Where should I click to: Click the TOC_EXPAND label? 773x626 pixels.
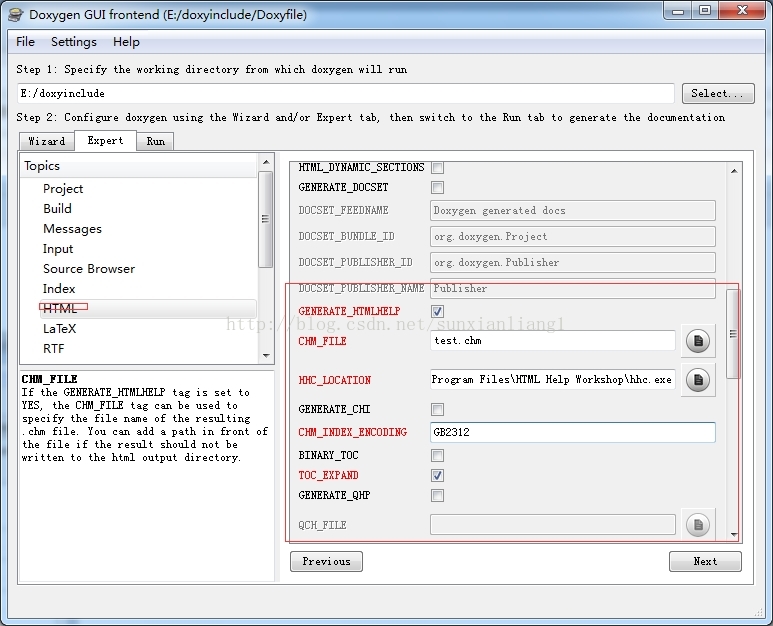(328, 475)
